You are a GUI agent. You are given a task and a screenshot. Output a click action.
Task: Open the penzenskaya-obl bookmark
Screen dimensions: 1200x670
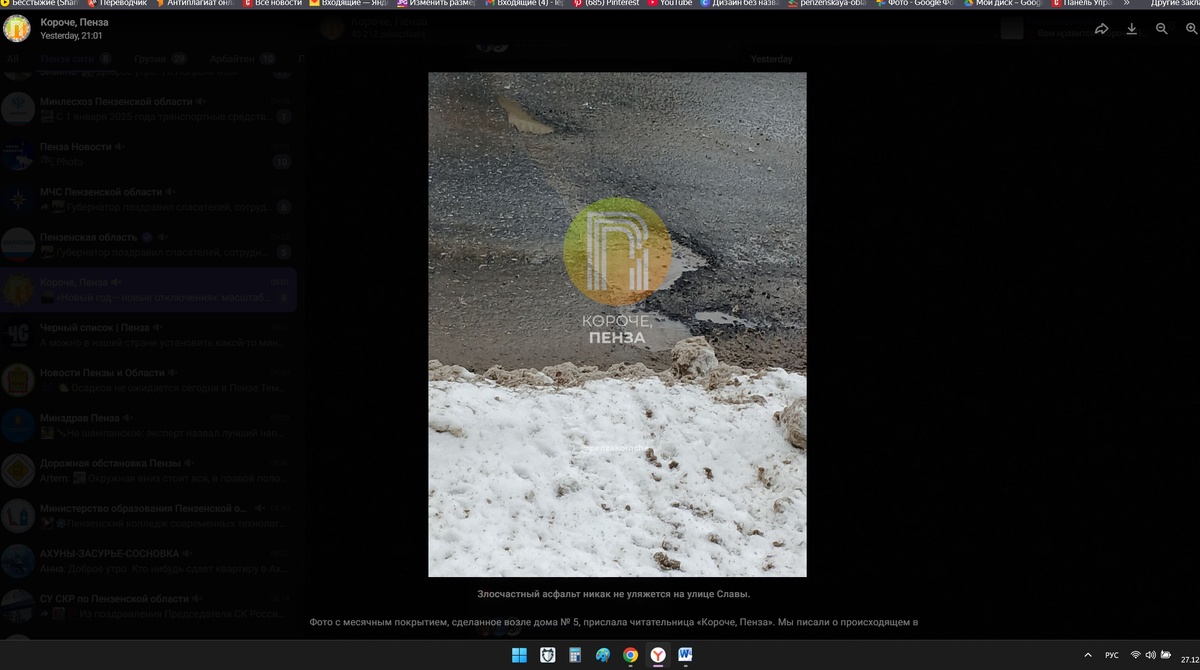point(827,4)
